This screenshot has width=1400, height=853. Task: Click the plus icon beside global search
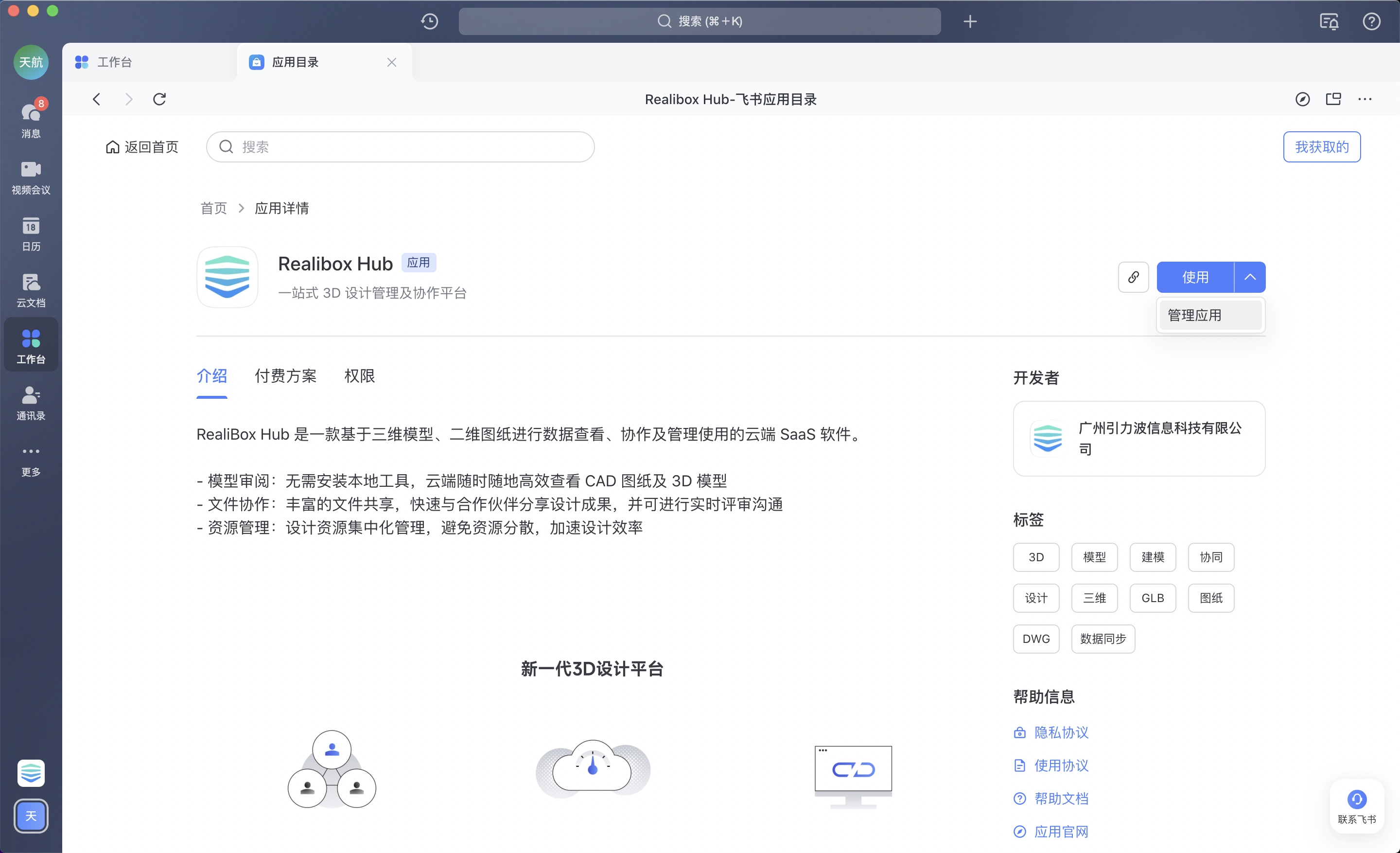(970, 21)
